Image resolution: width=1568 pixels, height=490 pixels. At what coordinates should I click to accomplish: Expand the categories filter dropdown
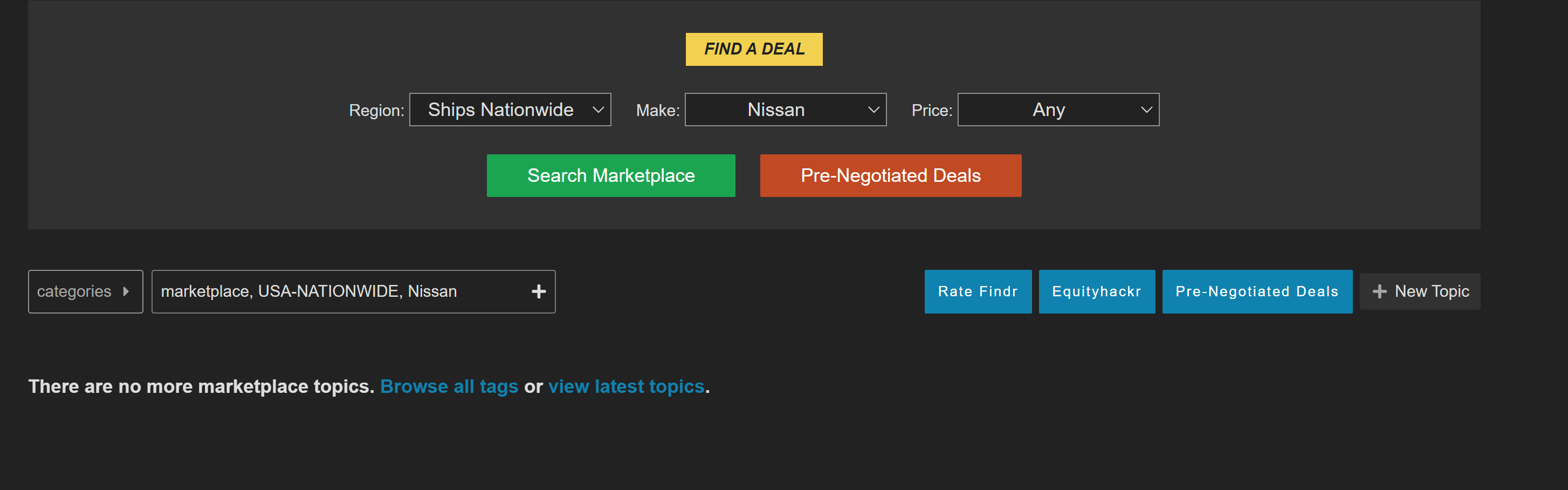(85, 291)
